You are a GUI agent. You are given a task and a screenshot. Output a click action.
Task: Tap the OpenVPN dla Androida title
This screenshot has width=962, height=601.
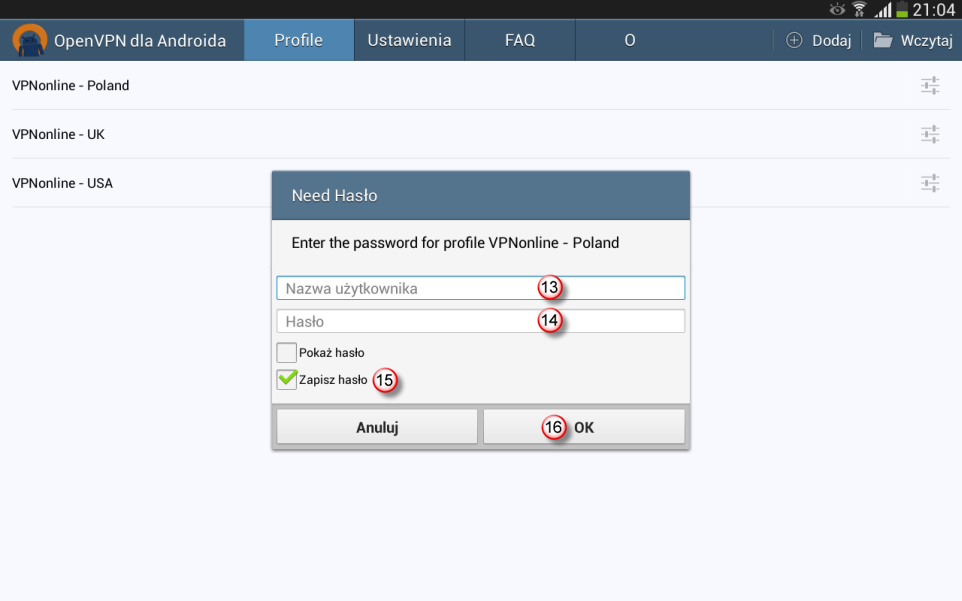click(x=140, y=40)
